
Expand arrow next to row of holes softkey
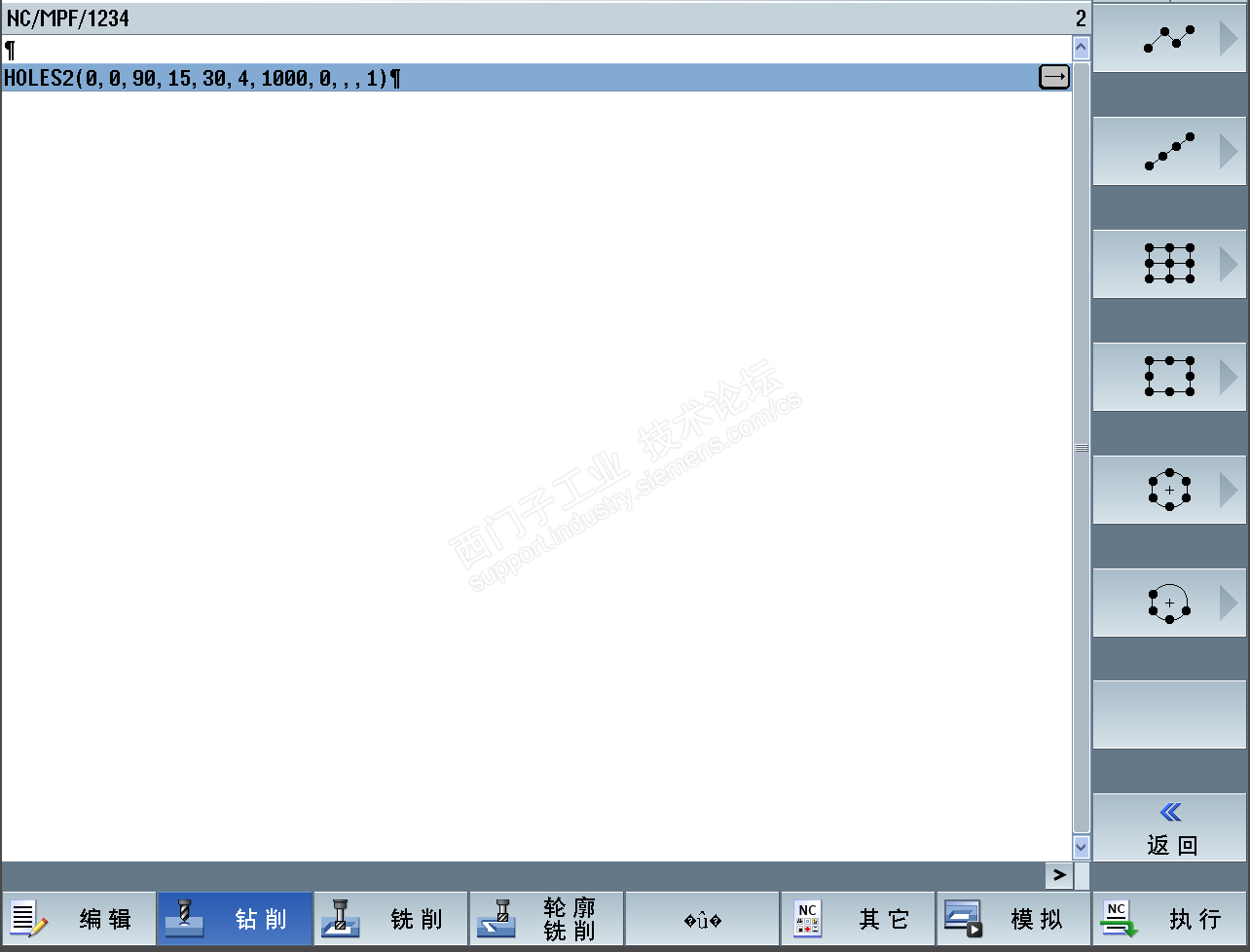click(1229, 152)
